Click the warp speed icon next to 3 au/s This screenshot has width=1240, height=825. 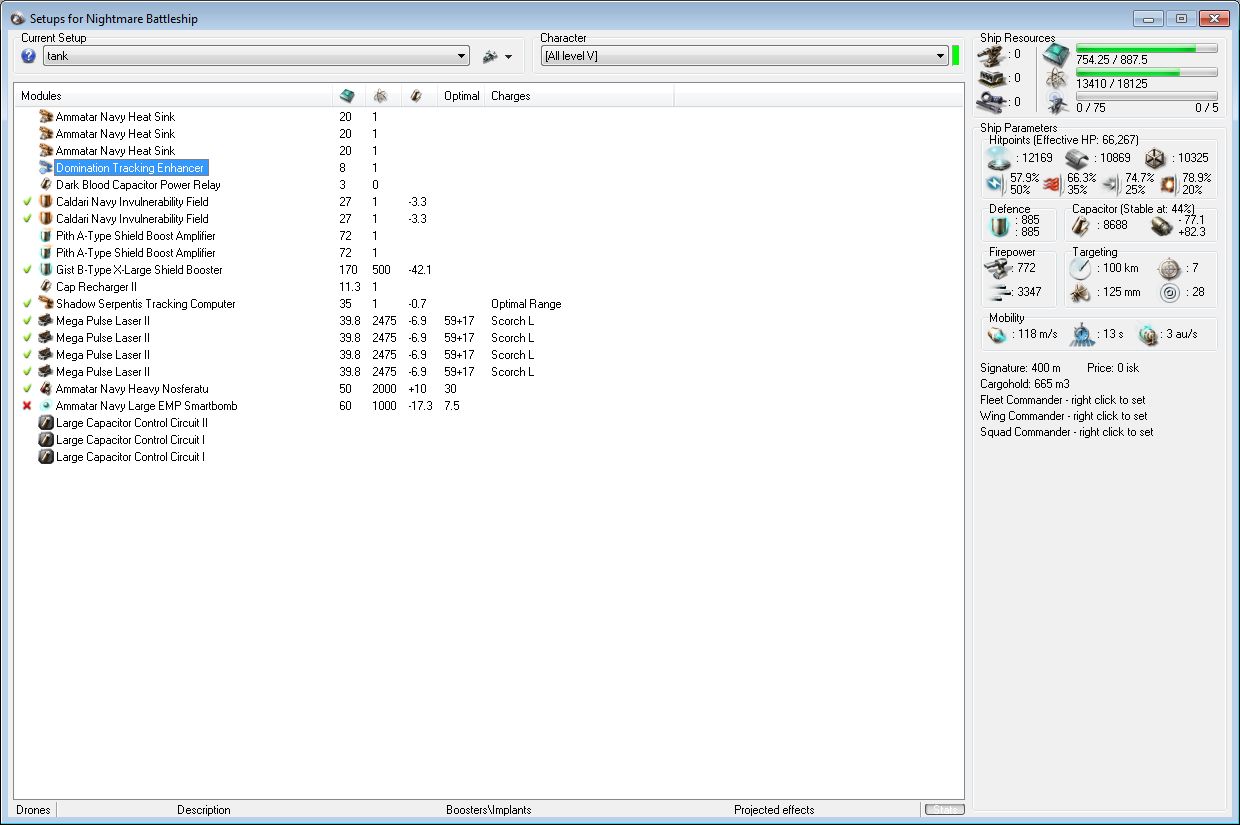click(1147, 335)
